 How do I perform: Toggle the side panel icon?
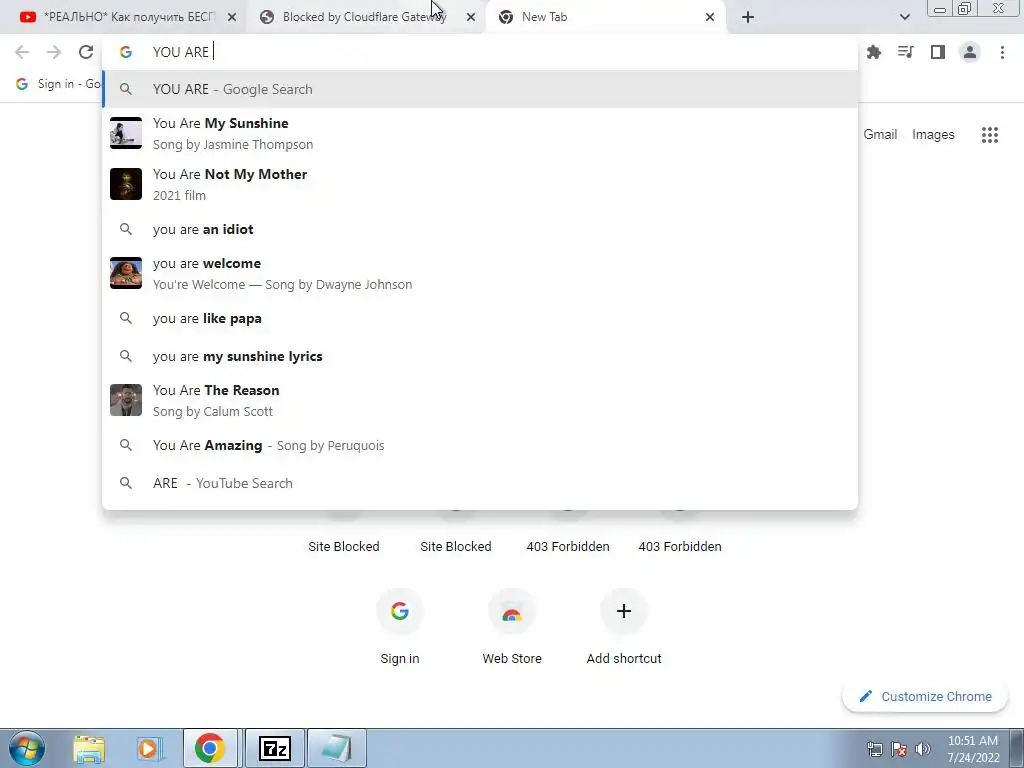point(938,52)
